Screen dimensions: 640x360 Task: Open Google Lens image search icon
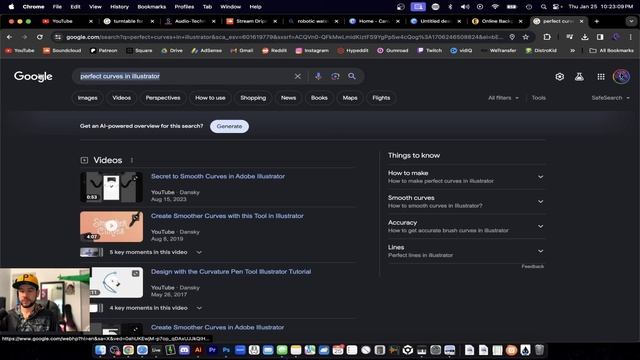pyautogui.click(x=335, y=76)
